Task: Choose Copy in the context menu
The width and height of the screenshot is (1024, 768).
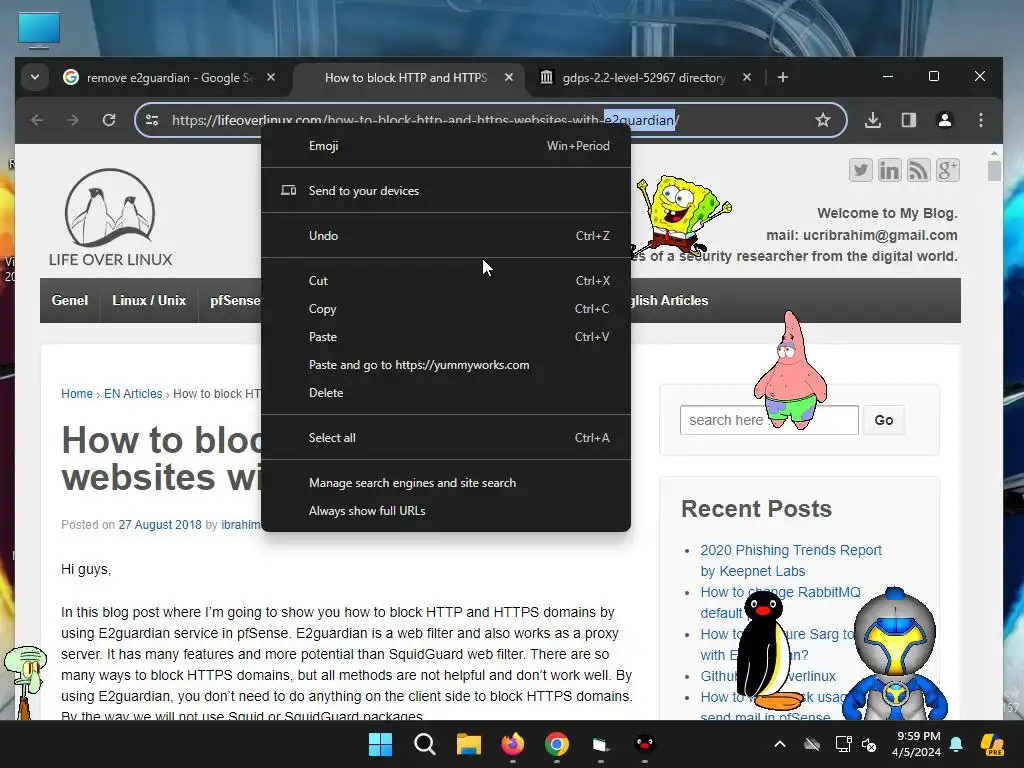Action: tap(446, 309)
